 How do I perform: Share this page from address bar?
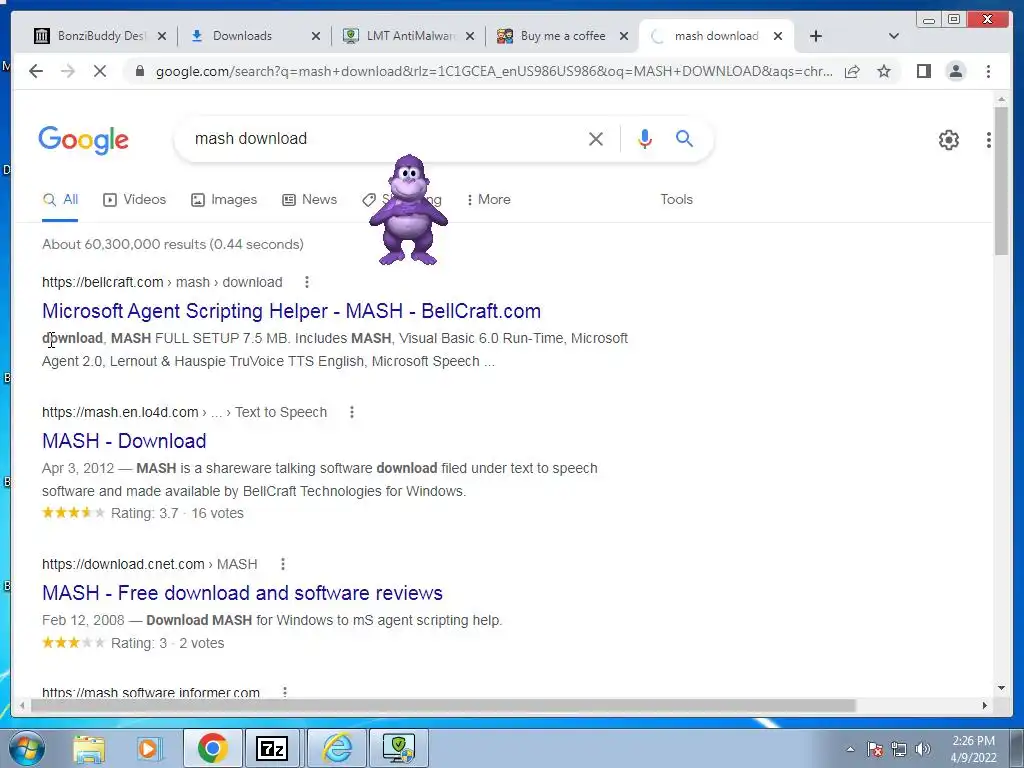[852, 71]
